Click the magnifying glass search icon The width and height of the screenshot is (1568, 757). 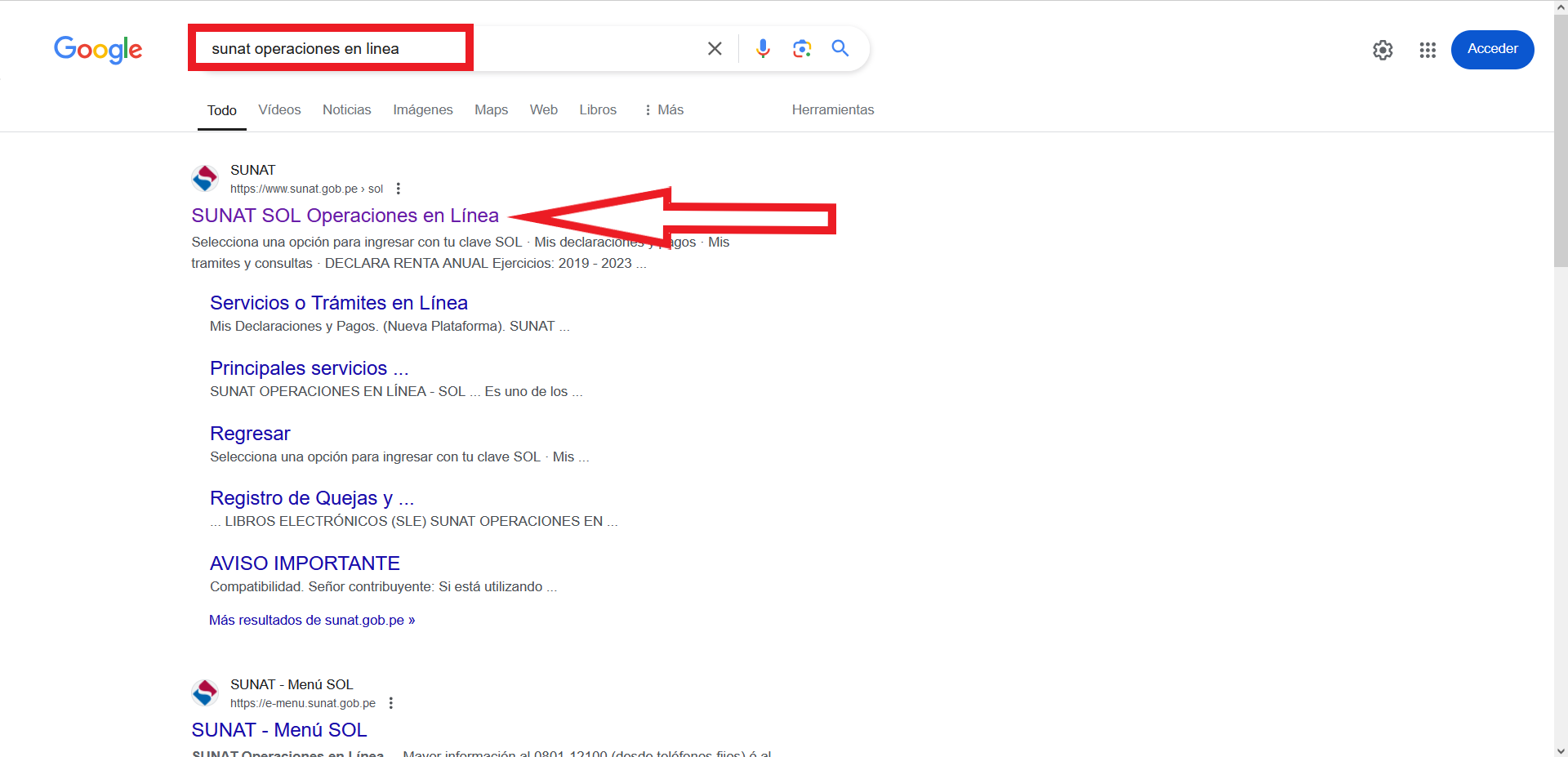(x=840, y=49)
